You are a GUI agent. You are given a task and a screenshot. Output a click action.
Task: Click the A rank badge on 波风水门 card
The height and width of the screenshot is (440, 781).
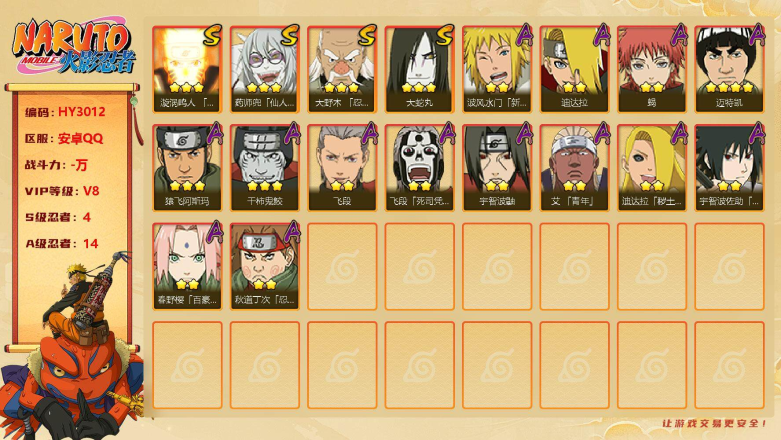tap(523, 34)
